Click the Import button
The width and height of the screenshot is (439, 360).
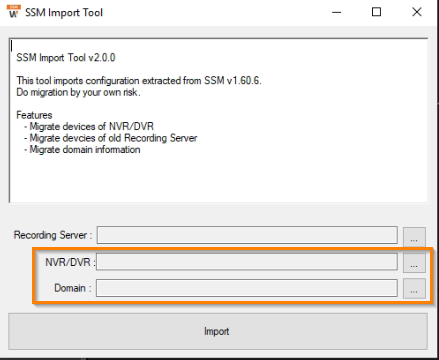point(218,331)
